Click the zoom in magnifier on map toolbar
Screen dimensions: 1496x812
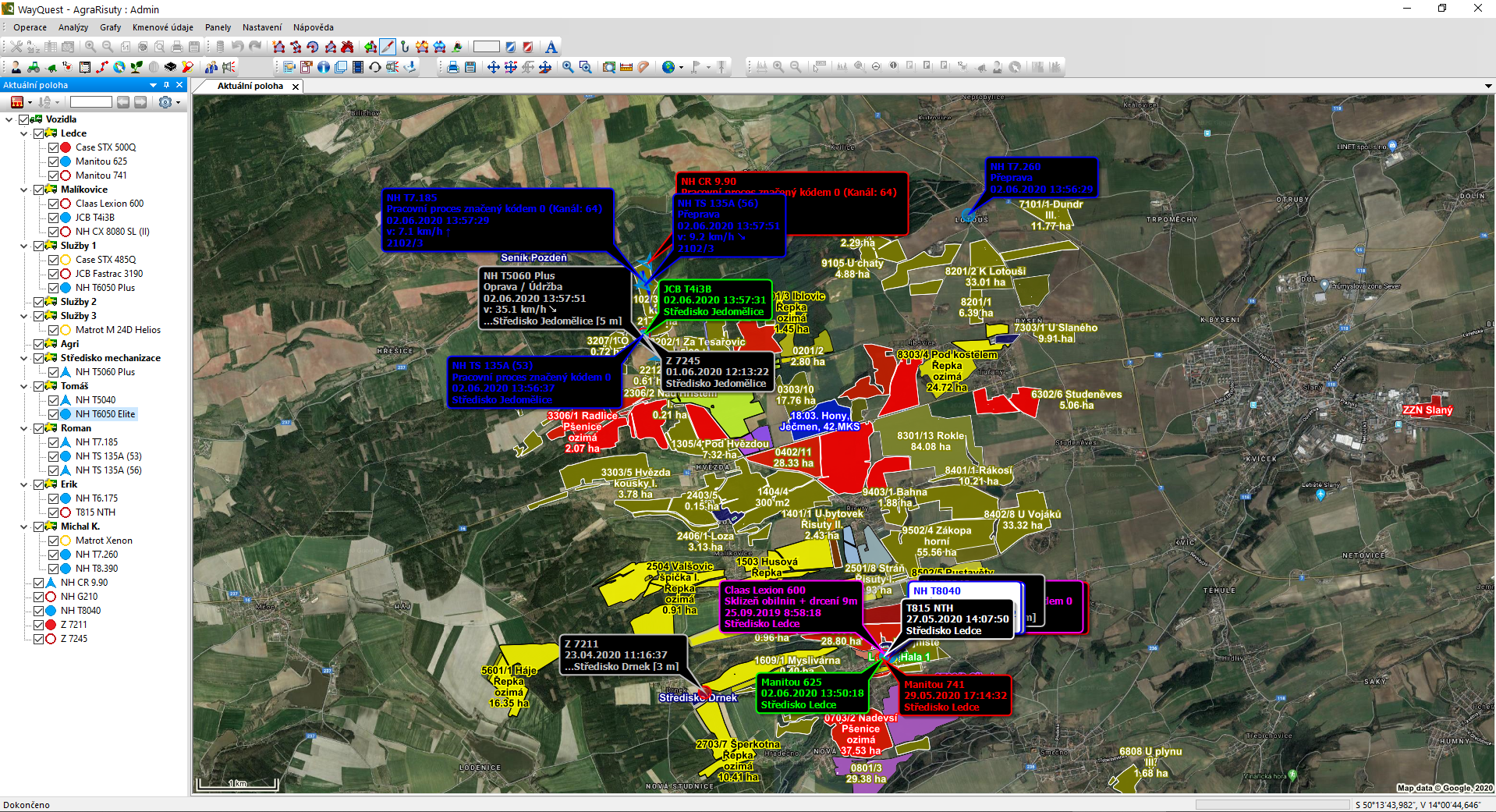coord(568,67)
